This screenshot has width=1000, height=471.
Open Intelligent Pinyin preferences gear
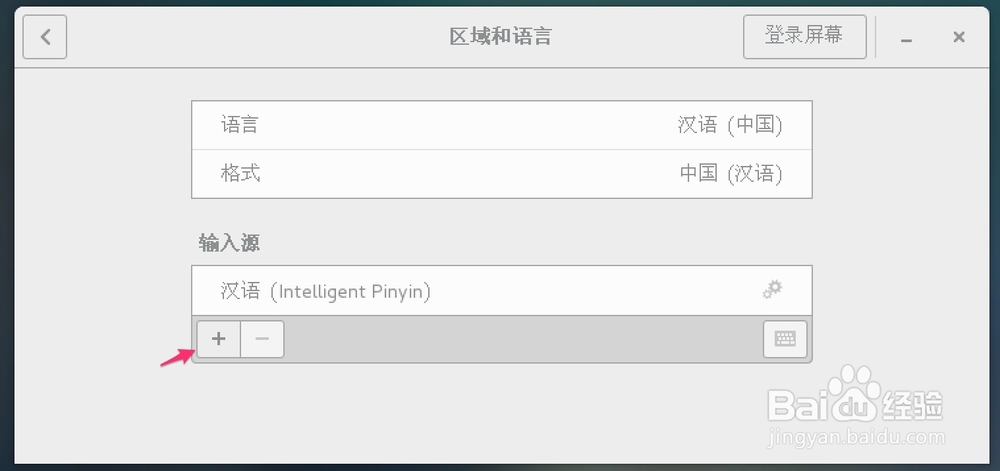pos(772,290)
